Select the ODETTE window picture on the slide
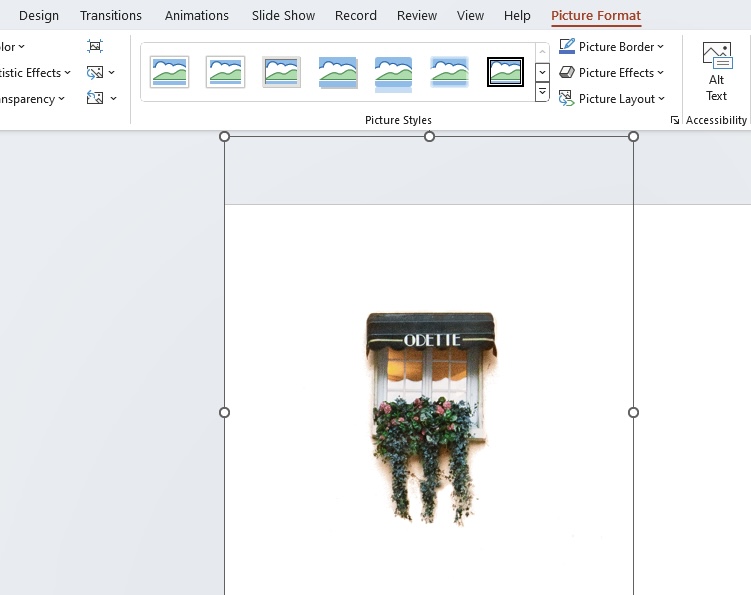 431,418
